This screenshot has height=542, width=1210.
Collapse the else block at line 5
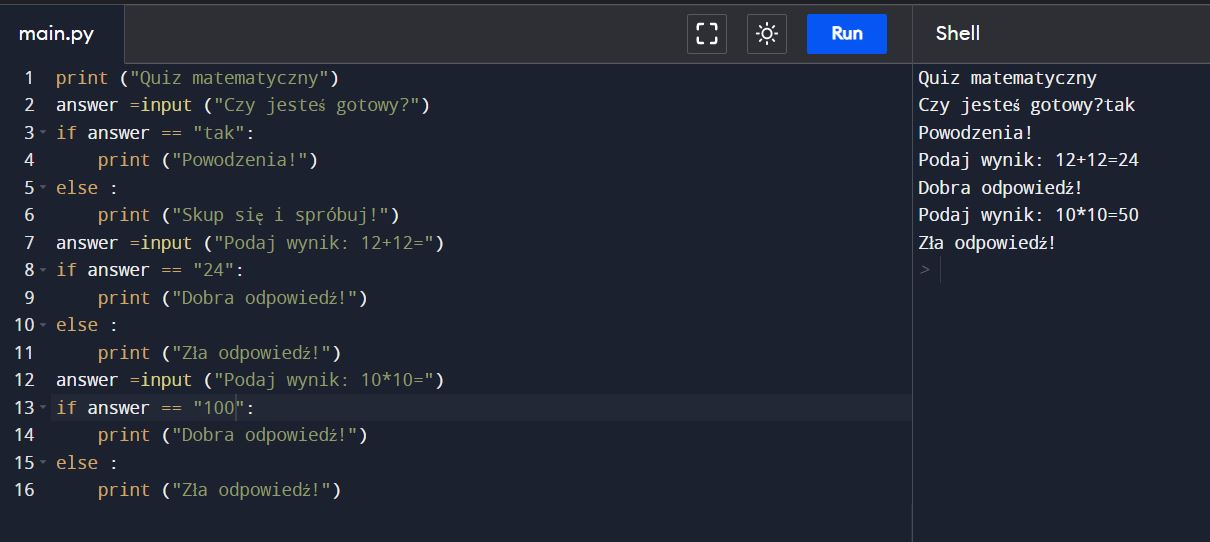(43, 188)
